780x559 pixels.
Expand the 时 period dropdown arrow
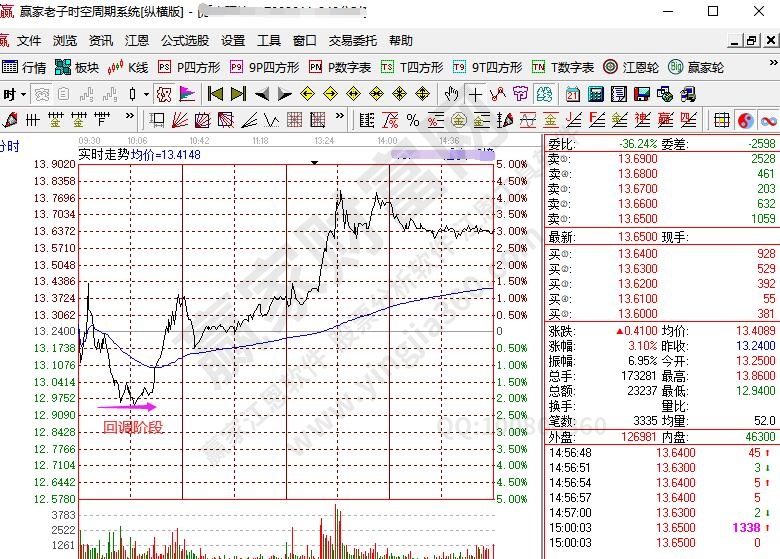[22, 94]
